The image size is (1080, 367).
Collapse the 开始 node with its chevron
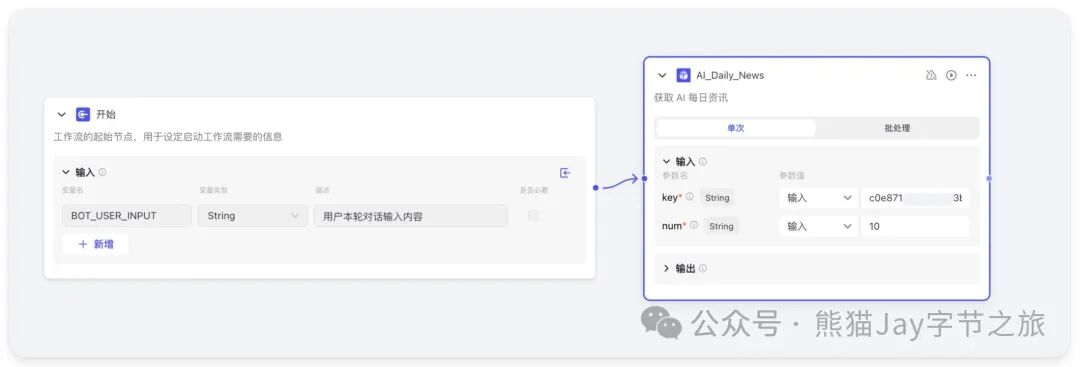[x=62, y=115]
